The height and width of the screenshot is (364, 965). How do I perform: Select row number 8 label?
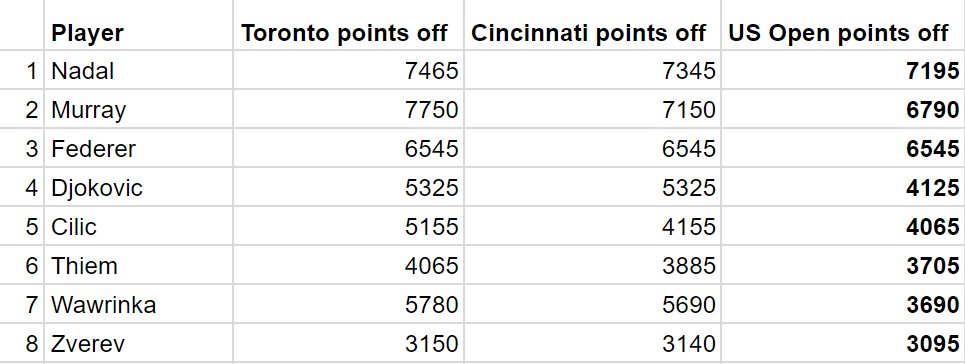[22, 342]
